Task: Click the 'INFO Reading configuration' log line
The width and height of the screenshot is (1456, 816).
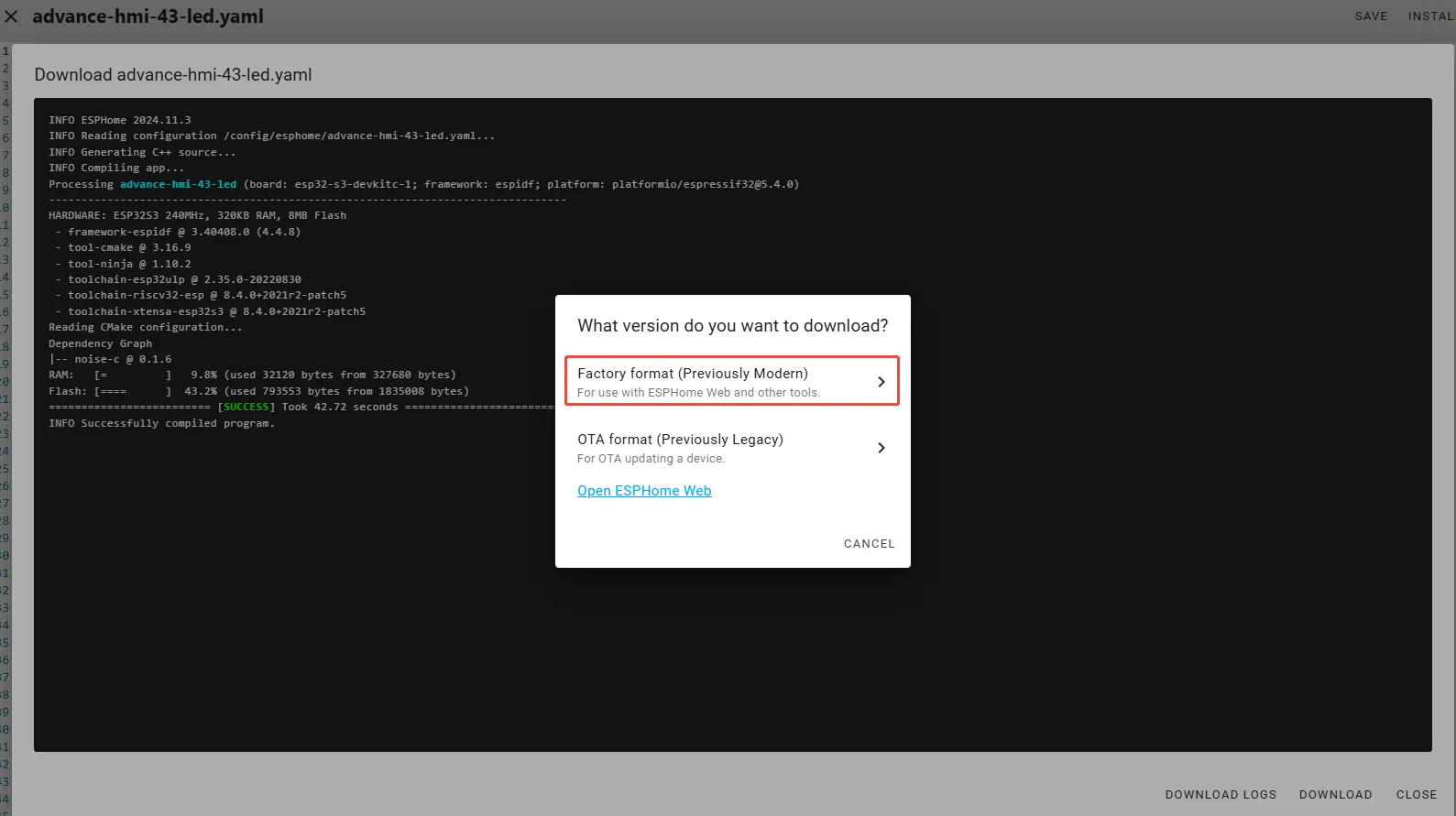Action: pyautogui.click(x=271, y=136)
